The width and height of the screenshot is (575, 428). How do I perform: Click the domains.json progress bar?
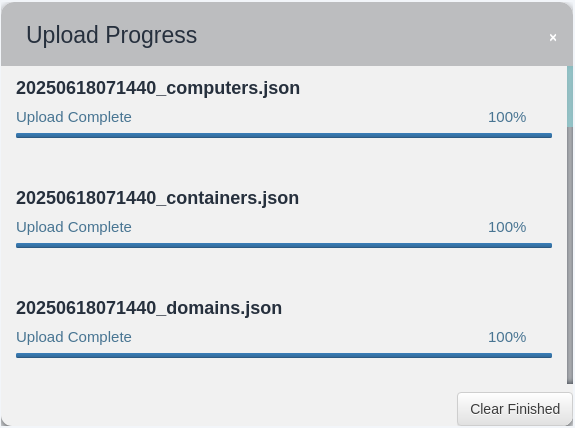(284, 355)
